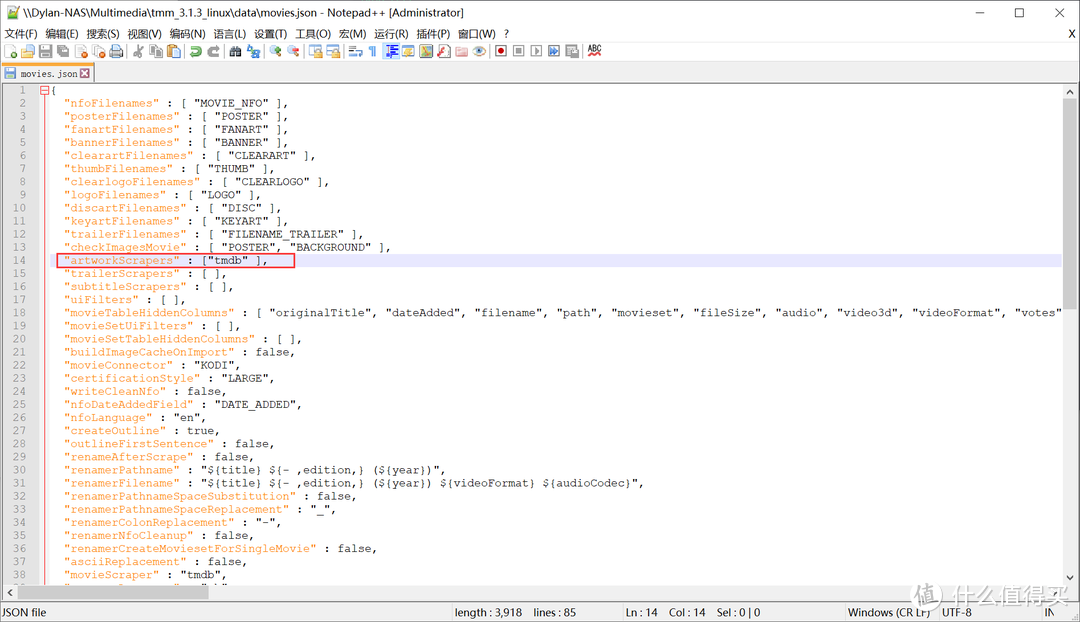
Task: Click the "nfoLanguage" key on line 26
Action: [x=107, y=417]
